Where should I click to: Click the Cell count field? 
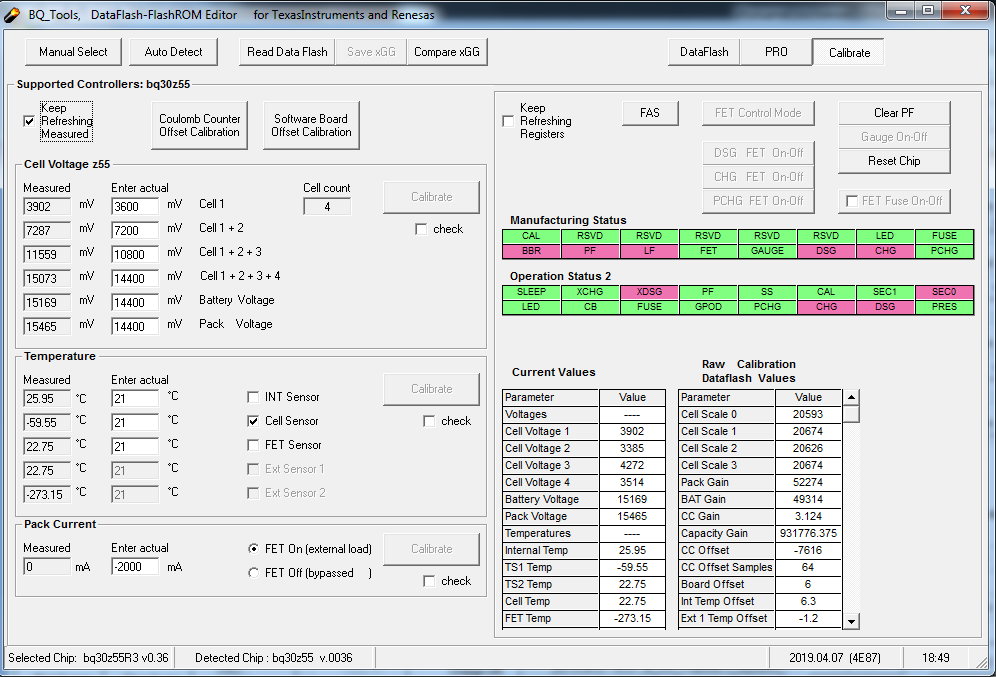(x=327, y=206)
